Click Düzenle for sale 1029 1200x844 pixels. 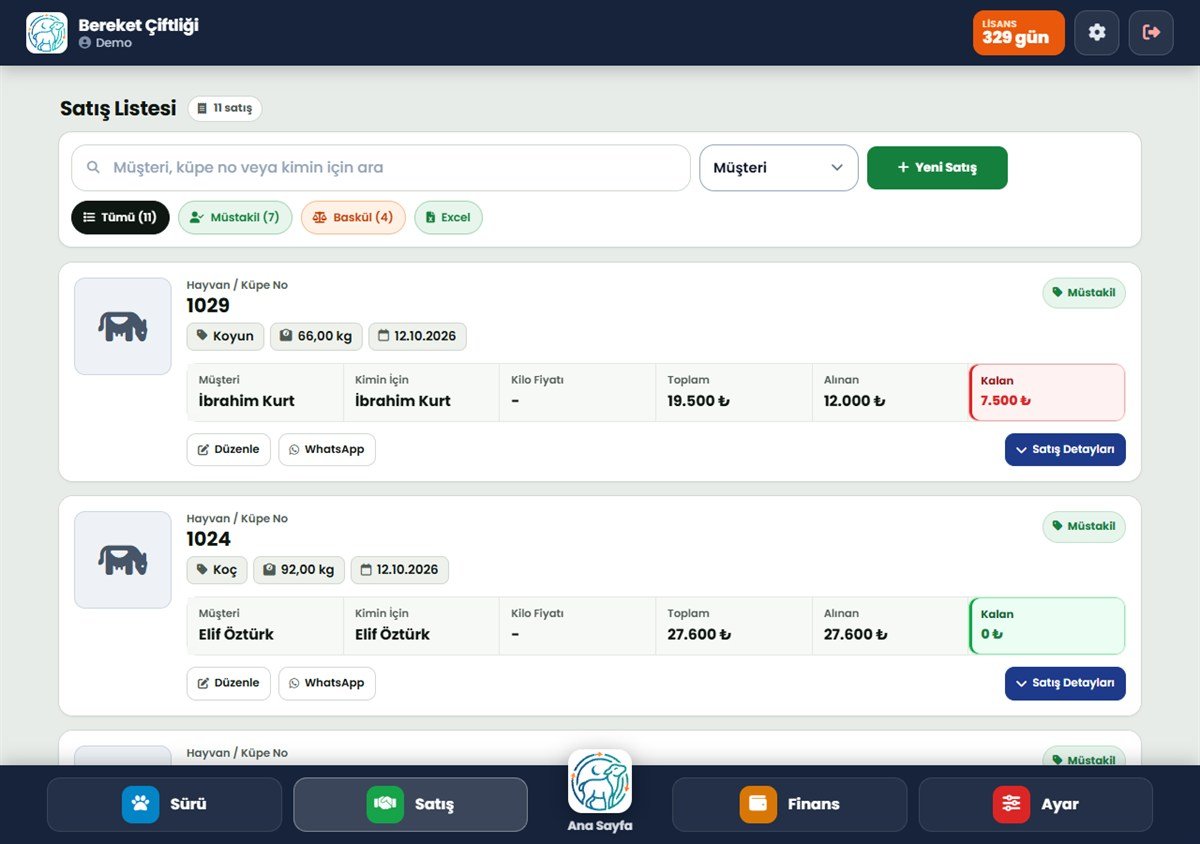(229, 450)
